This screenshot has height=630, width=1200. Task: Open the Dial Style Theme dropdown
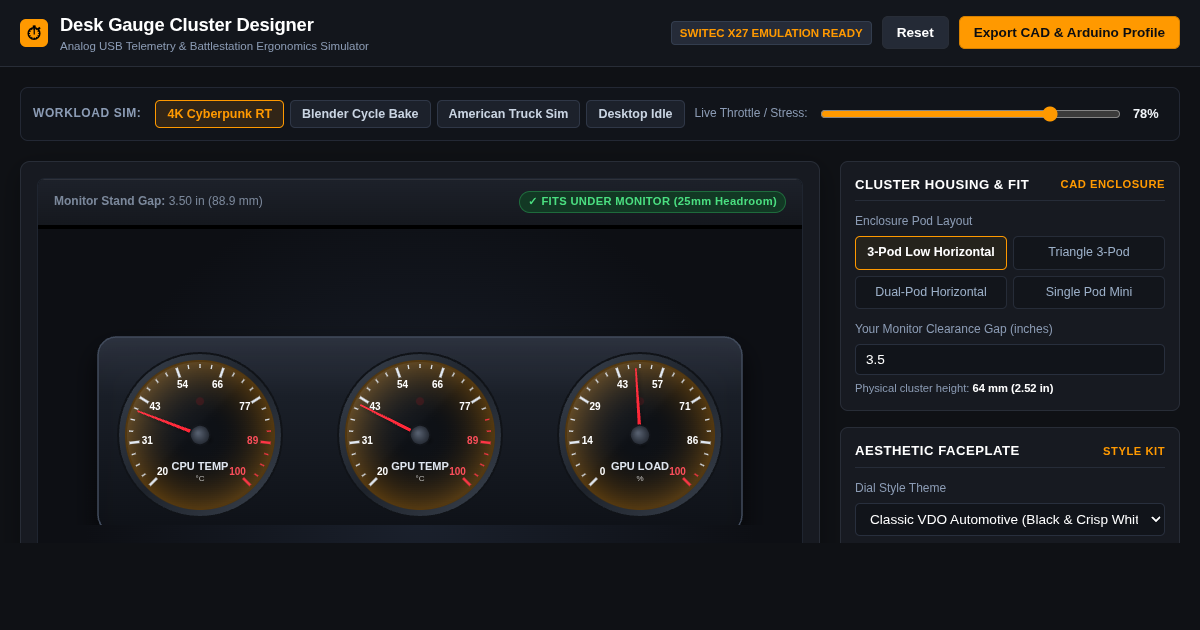(x=1010, y=520)
